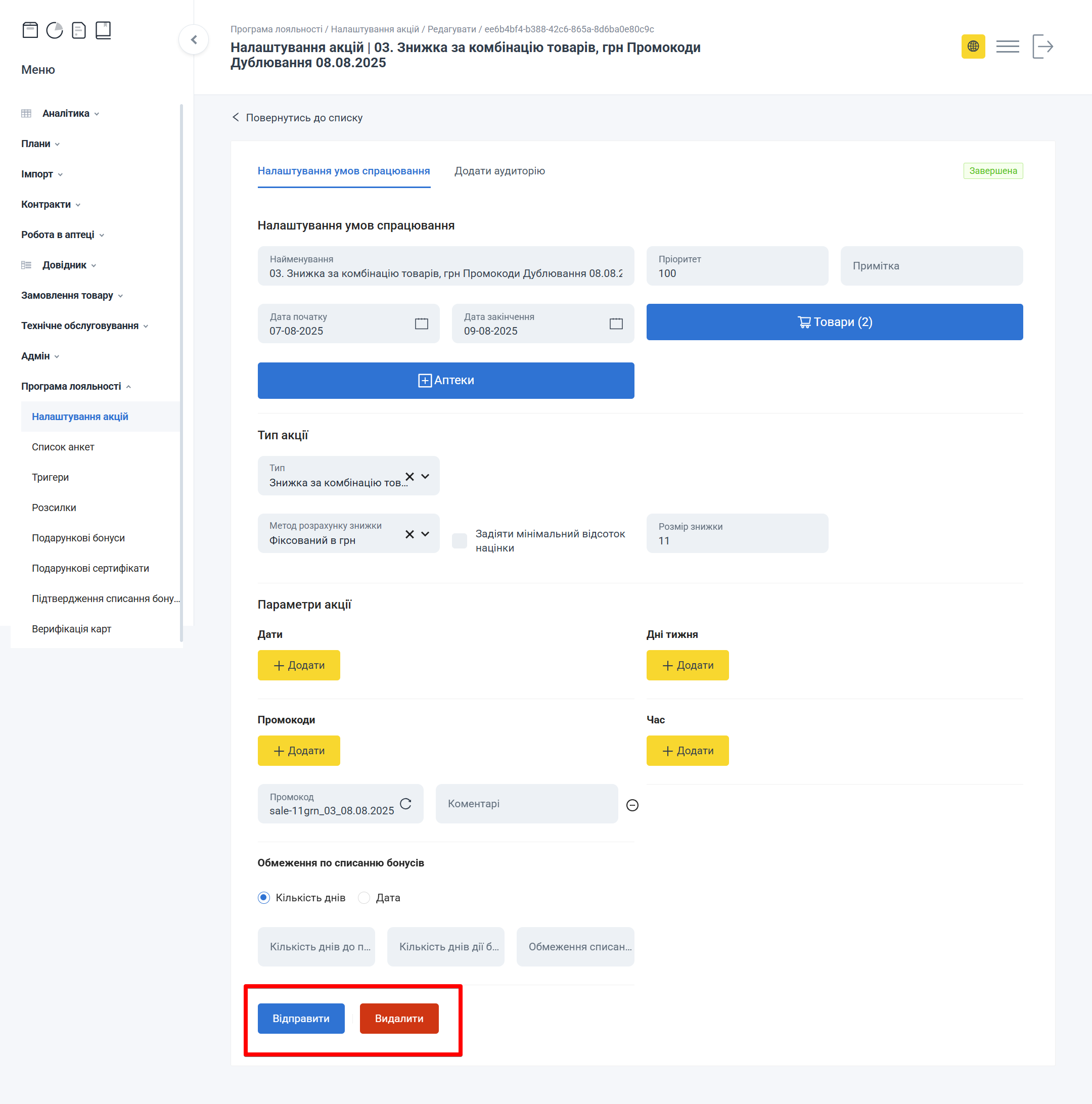
Task: Collapse the Програма лояльності section
Action: pos(71,386)
